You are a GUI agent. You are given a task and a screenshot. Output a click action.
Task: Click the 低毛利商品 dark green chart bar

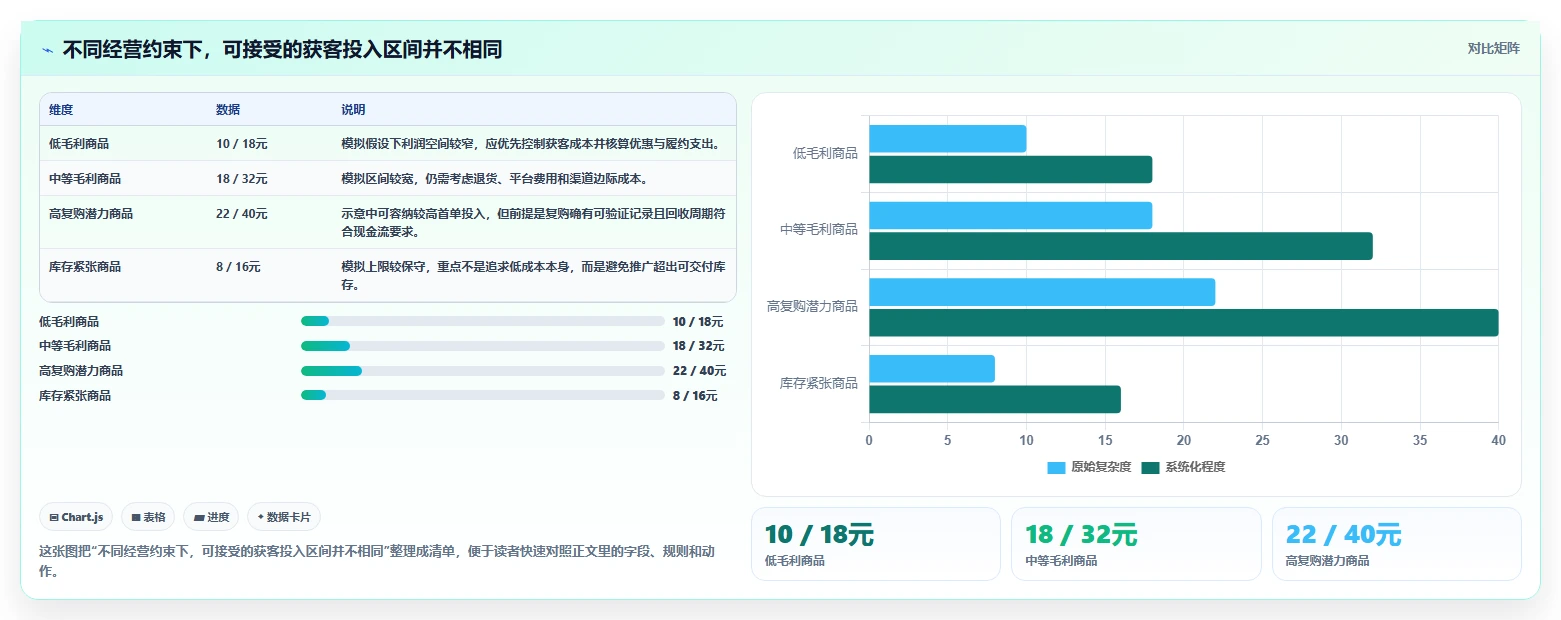coord(1010,169)
